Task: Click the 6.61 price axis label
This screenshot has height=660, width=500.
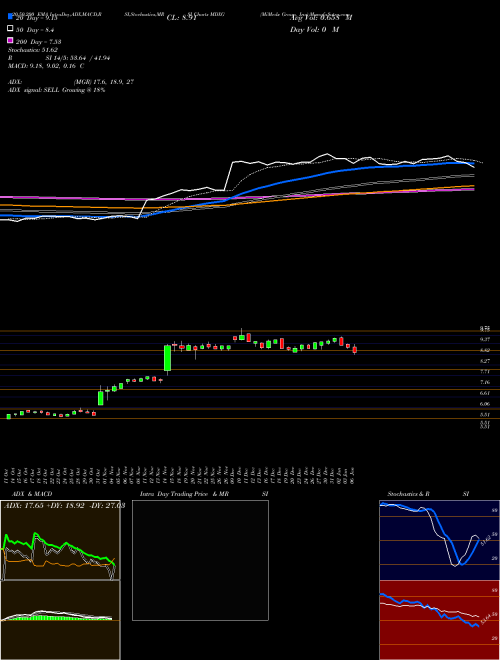Action: (x=484, y=394)
